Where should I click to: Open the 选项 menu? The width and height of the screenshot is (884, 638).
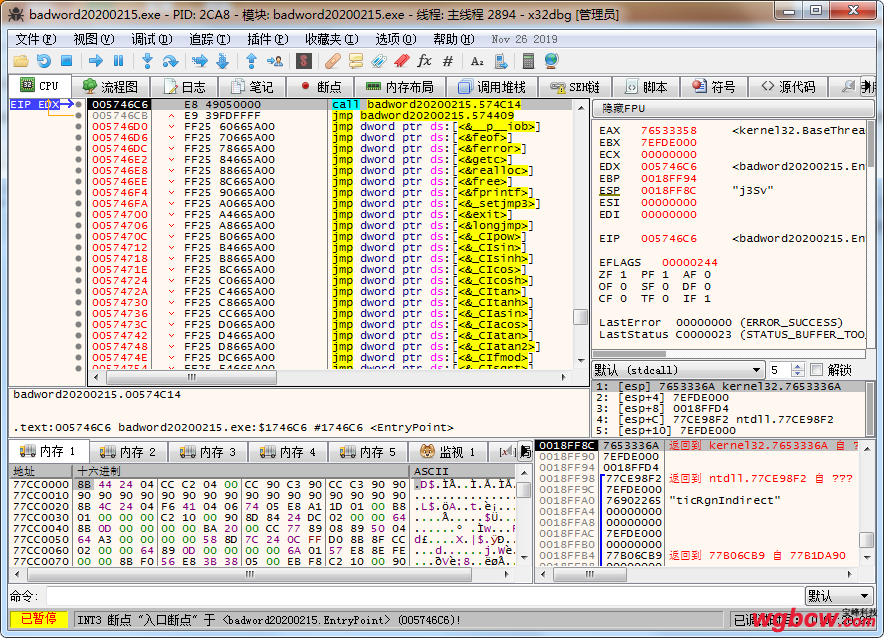coord(396,39)
